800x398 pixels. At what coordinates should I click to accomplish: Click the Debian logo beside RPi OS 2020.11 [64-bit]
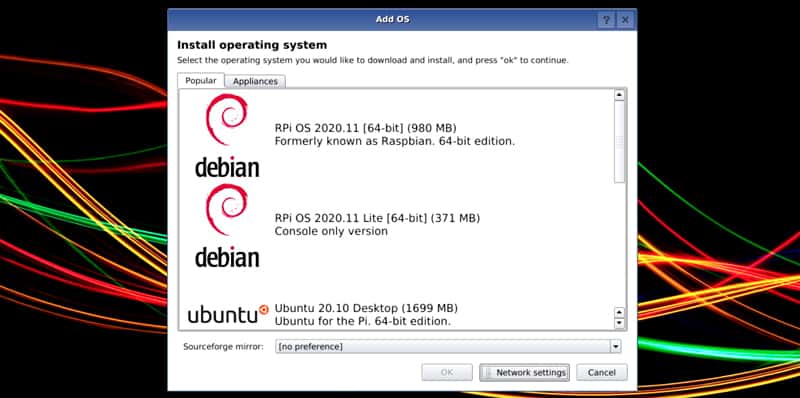pyautogui.click(x=227, y=135)
